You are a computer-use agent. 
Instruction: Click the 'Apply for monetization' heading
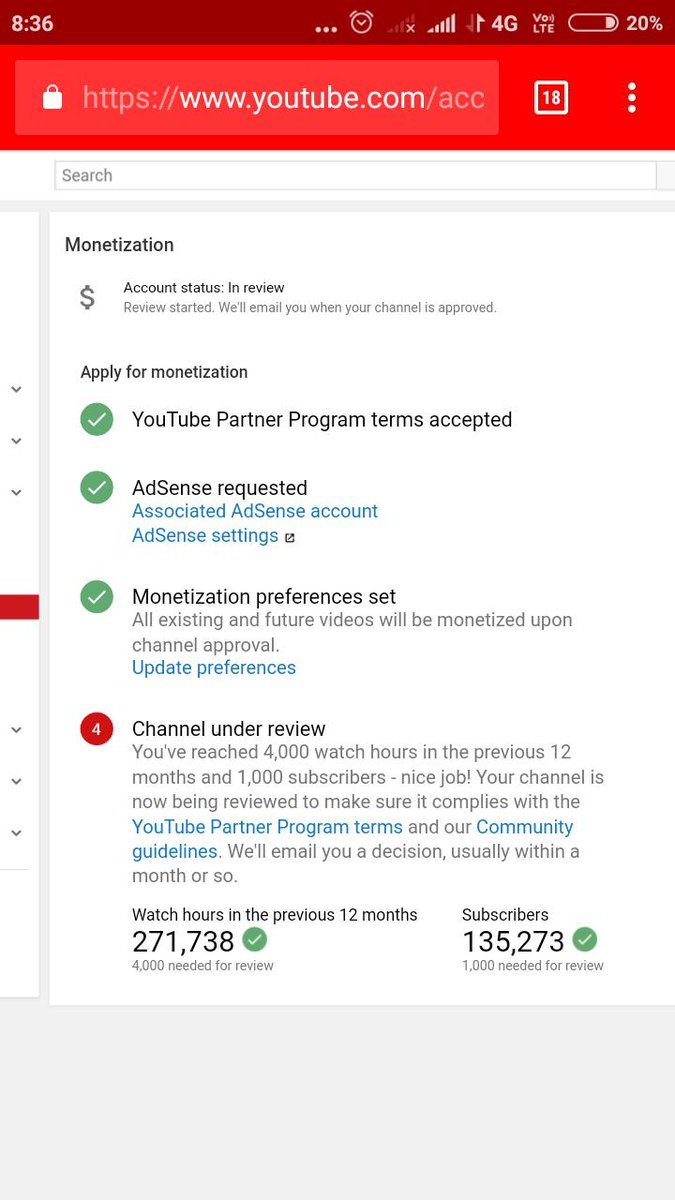(x=164, y=372)
